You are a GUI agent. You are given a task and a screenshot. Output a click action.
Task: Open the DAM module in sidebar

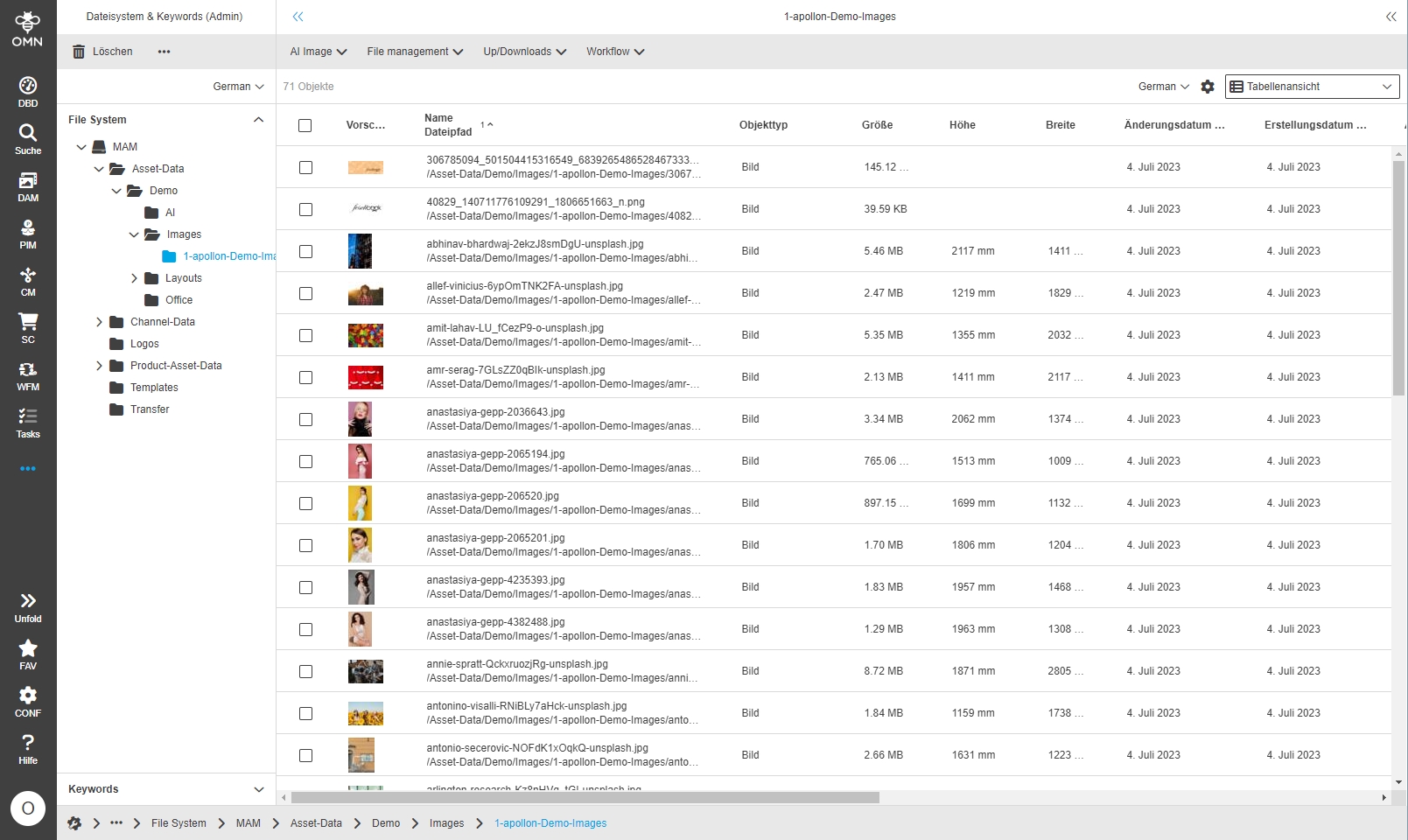click(28, 186)
